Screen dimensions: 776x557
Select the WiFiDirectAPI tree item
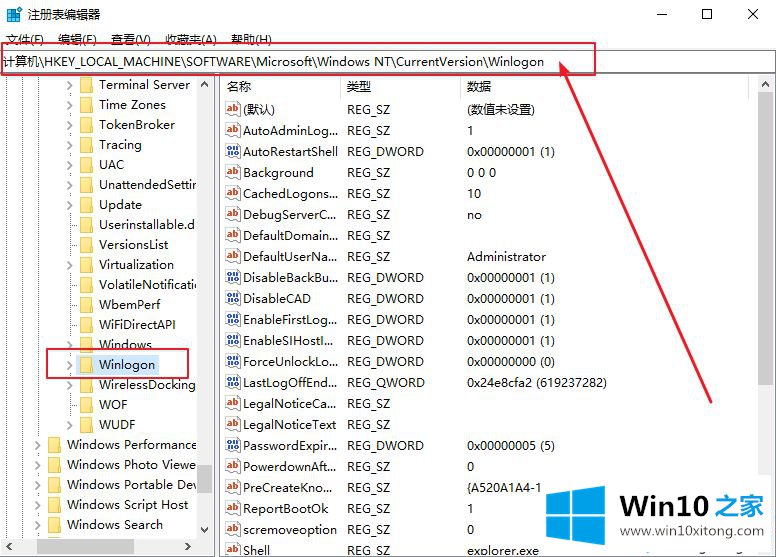137,324
